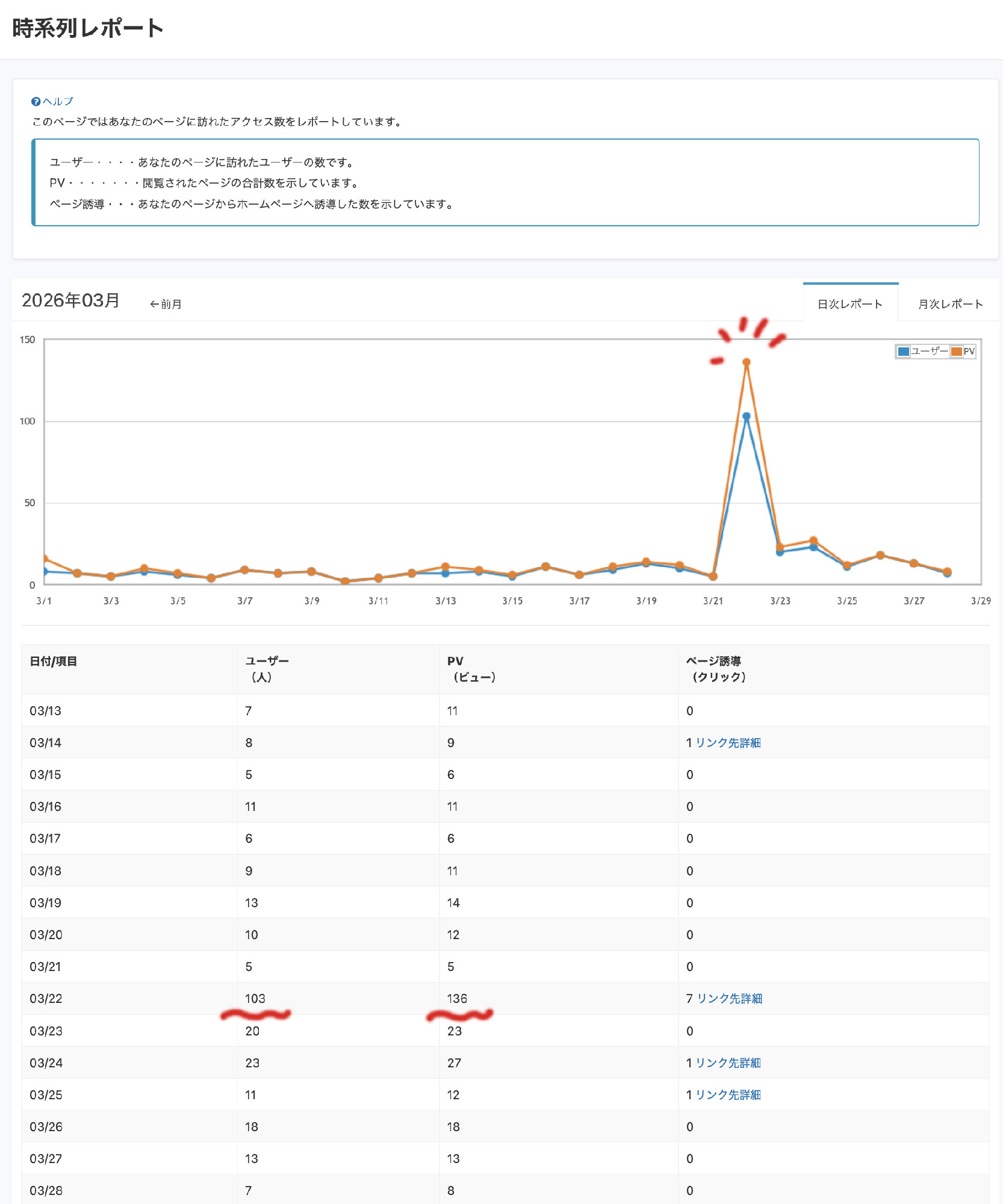Click the ページ誘導 (クリック) column header
Image resolution: width=1003 pixels, height=1204 pixels.
(716, 669)
